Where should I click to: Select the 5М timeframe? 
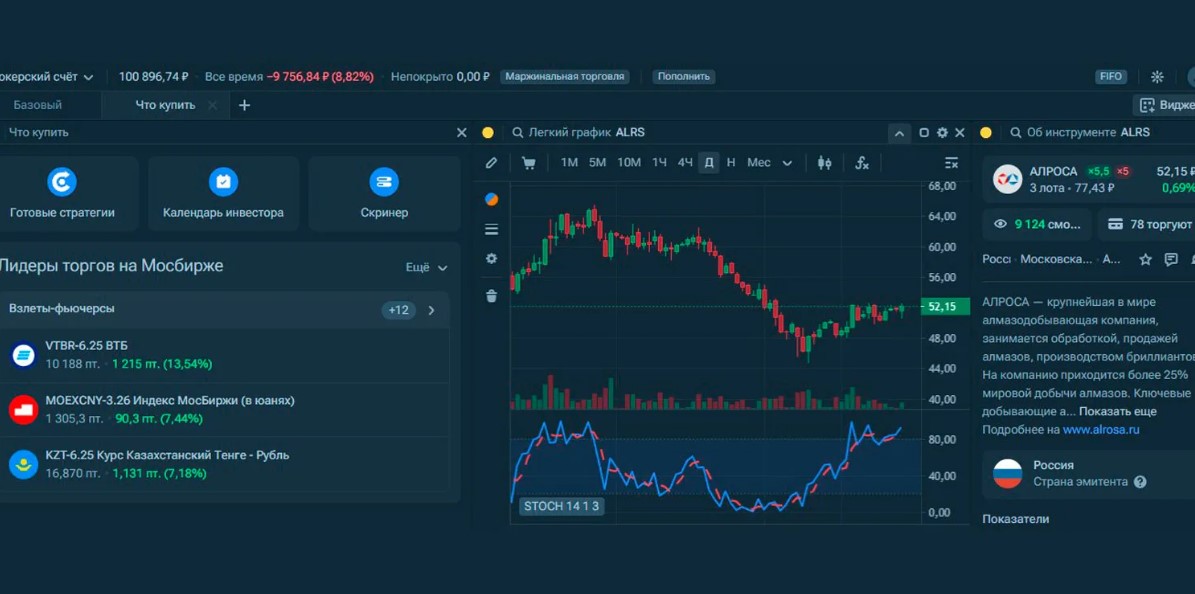pos(598,162)
